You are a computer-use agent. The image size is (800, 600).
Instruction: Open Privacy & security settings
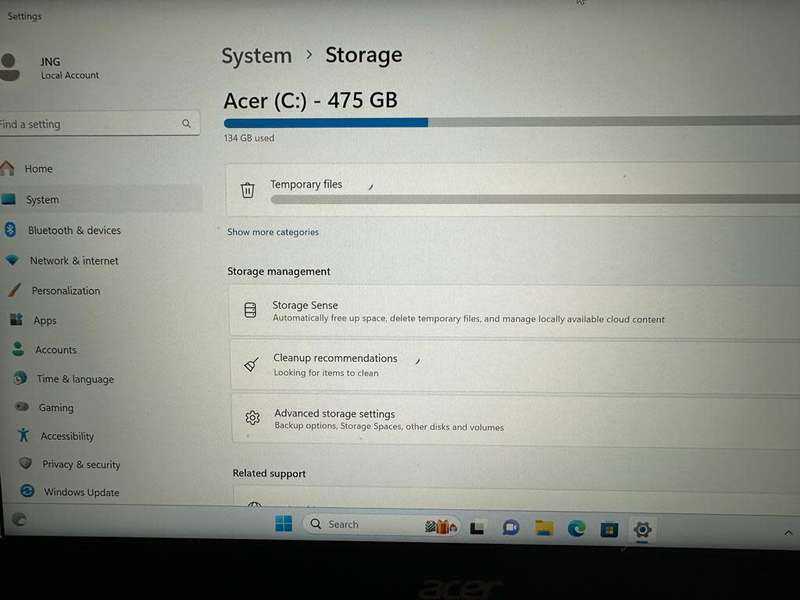click(81, 464)
